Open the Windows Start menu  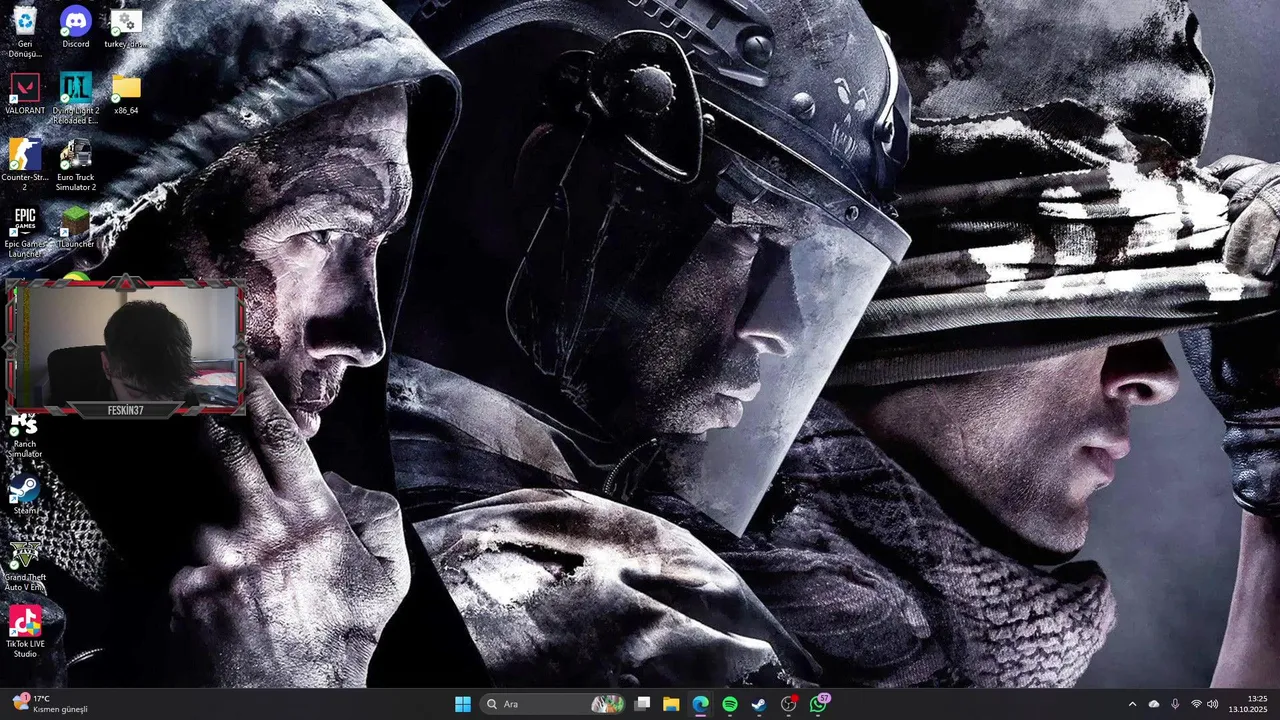tap(463, 704)
